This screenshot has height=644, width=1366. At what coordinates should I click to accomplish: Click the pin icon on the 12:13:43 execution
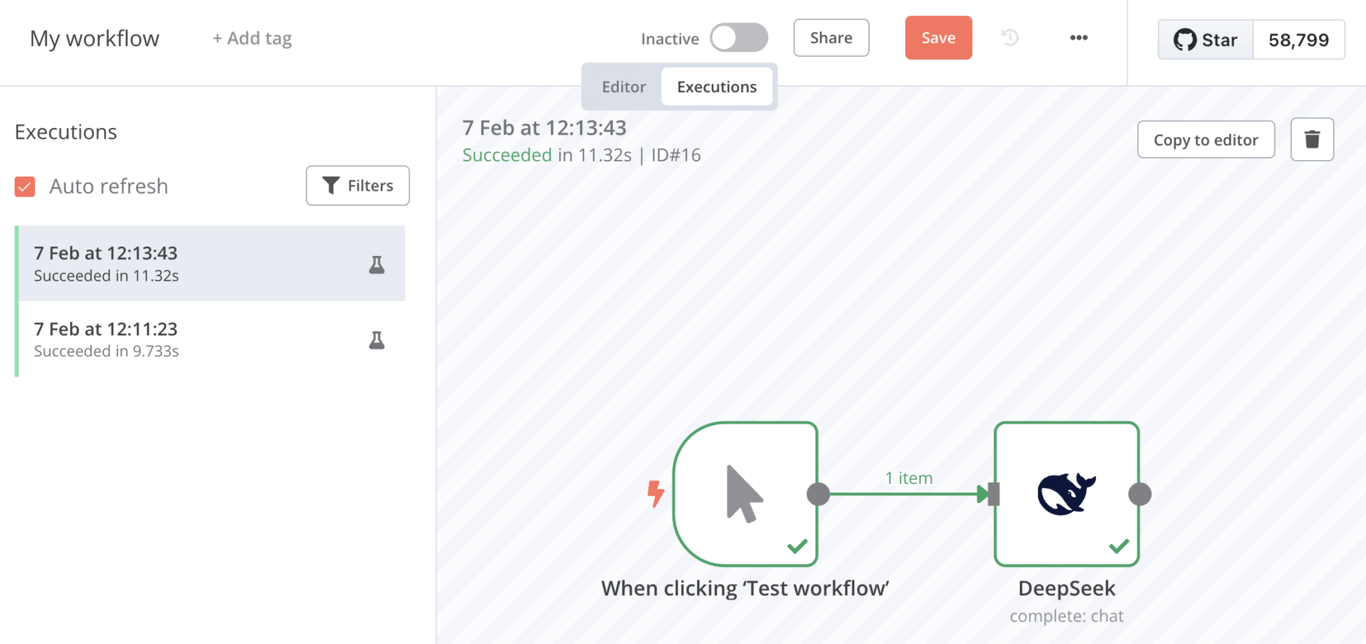[x=376, y=264]
